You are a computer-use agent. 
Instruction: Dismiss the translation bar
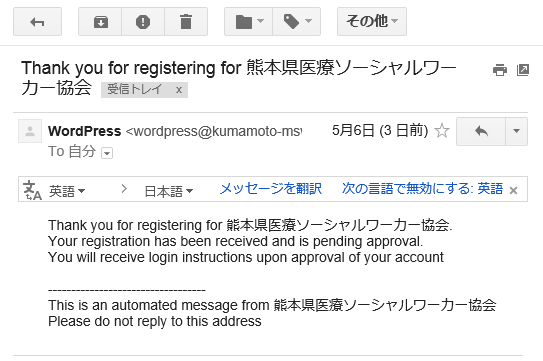coord(514,190)
